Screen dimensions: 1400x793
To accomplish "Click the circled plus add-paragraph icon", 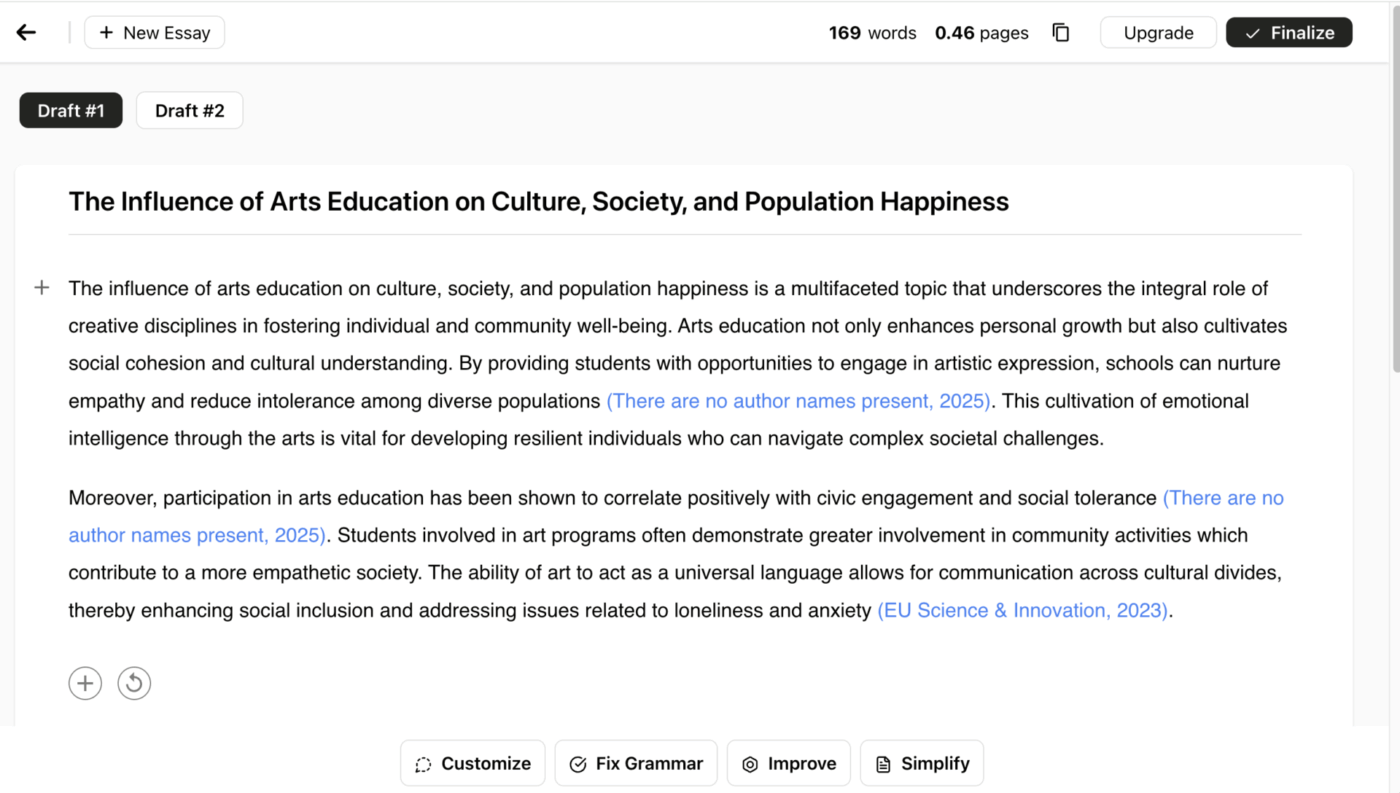I will click(x=85, y=683).
